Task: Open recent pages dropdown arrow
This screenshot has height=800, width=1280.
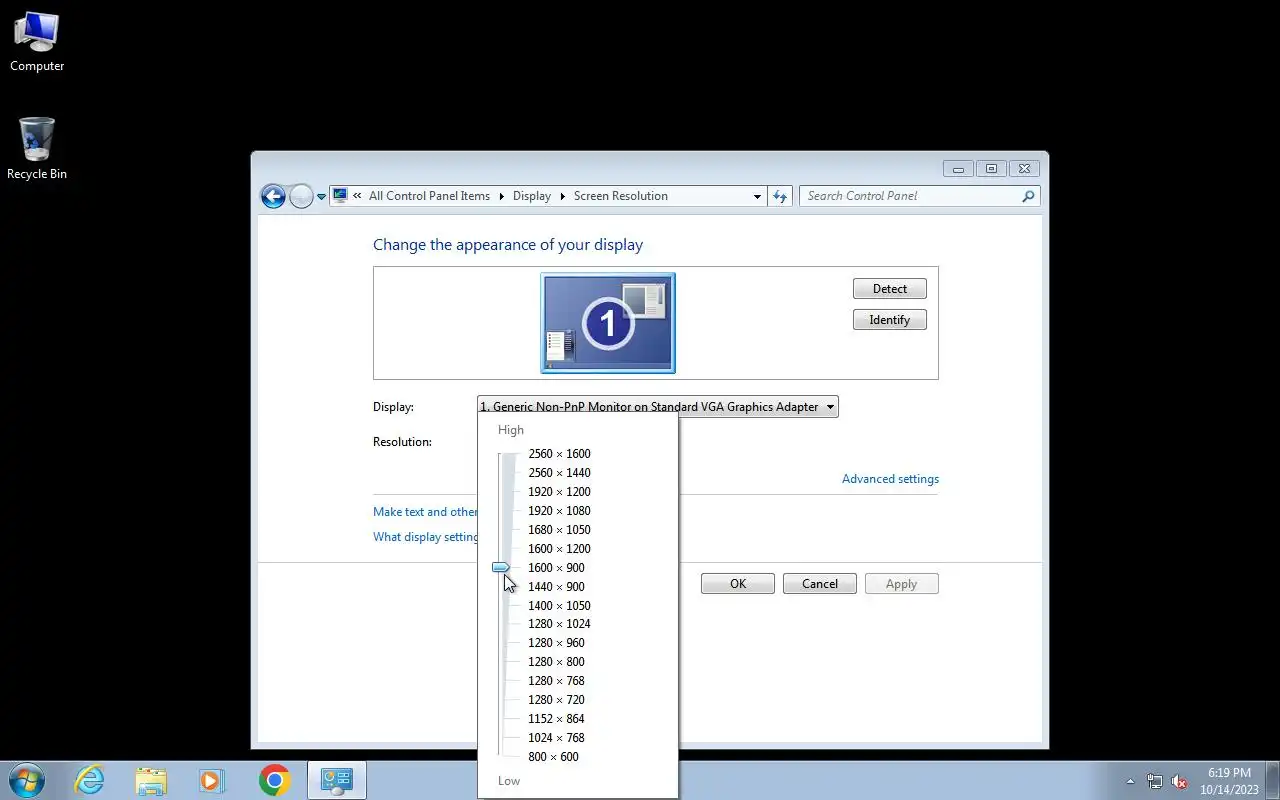Action: 321,197
